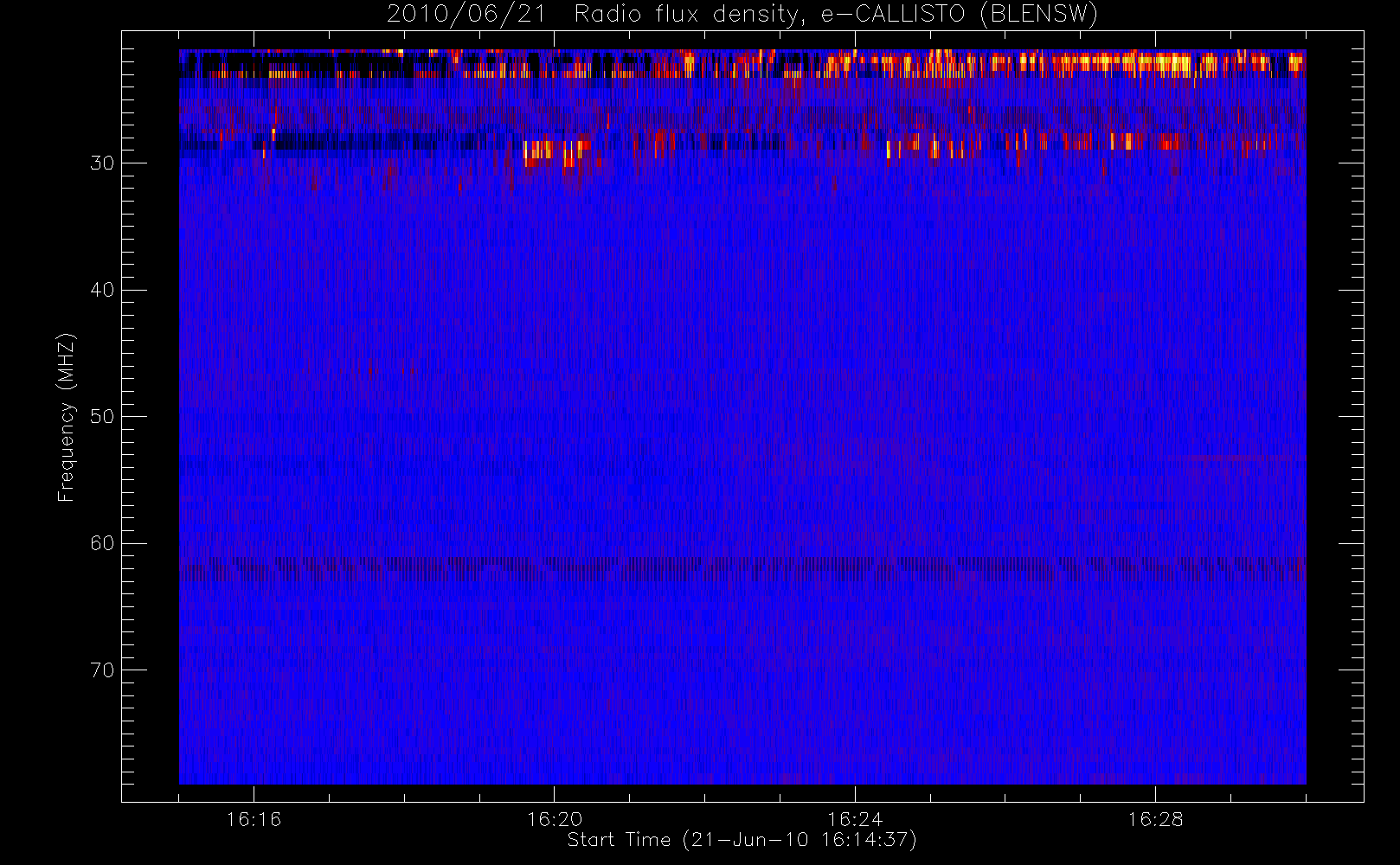
Task: Click the 'Start Time (21-Jun-10 16:14:37)' label
Action: (742, 840)
